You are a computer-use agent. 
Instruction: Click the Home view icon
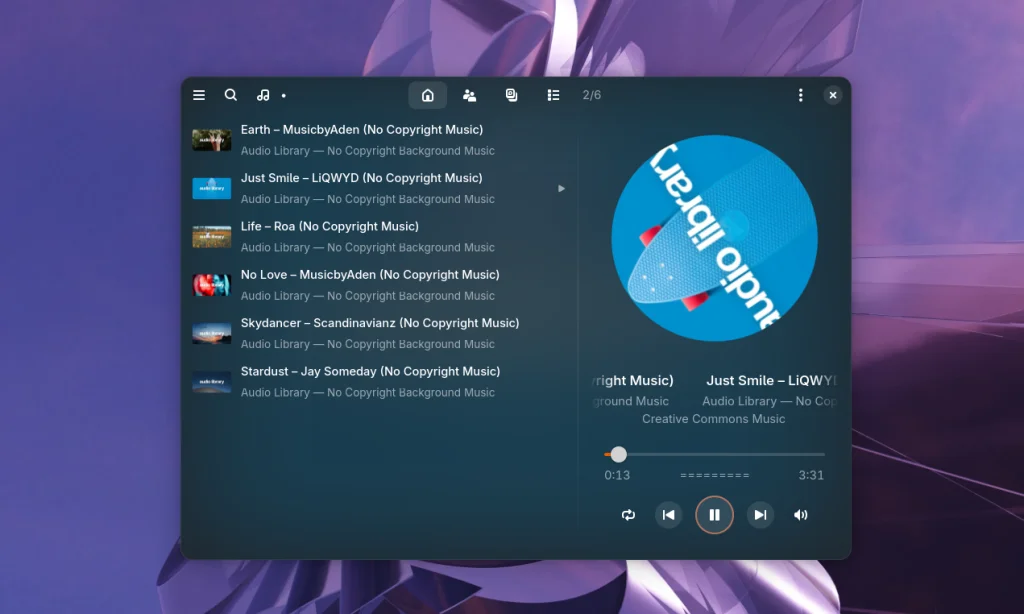[x=428, y=95]
